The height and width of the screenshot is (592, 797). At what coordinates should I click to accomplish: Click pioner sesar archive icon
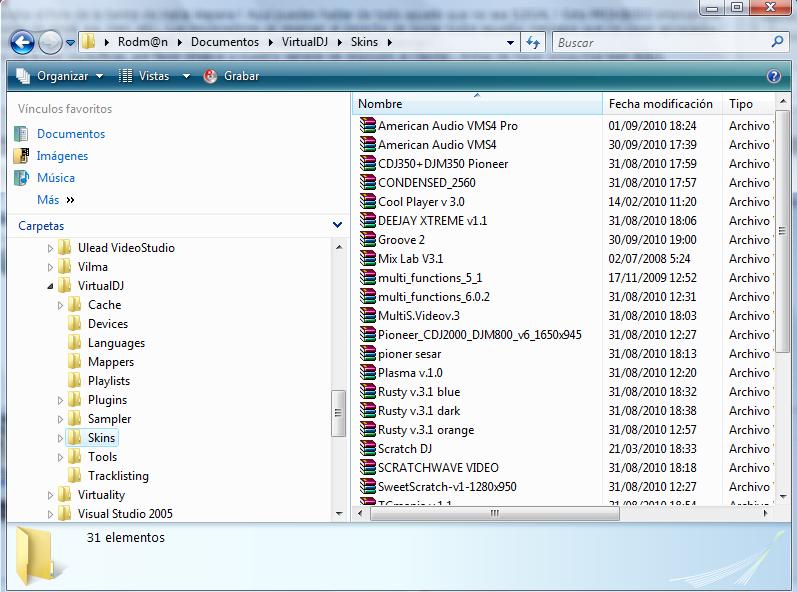click(367, 353)
